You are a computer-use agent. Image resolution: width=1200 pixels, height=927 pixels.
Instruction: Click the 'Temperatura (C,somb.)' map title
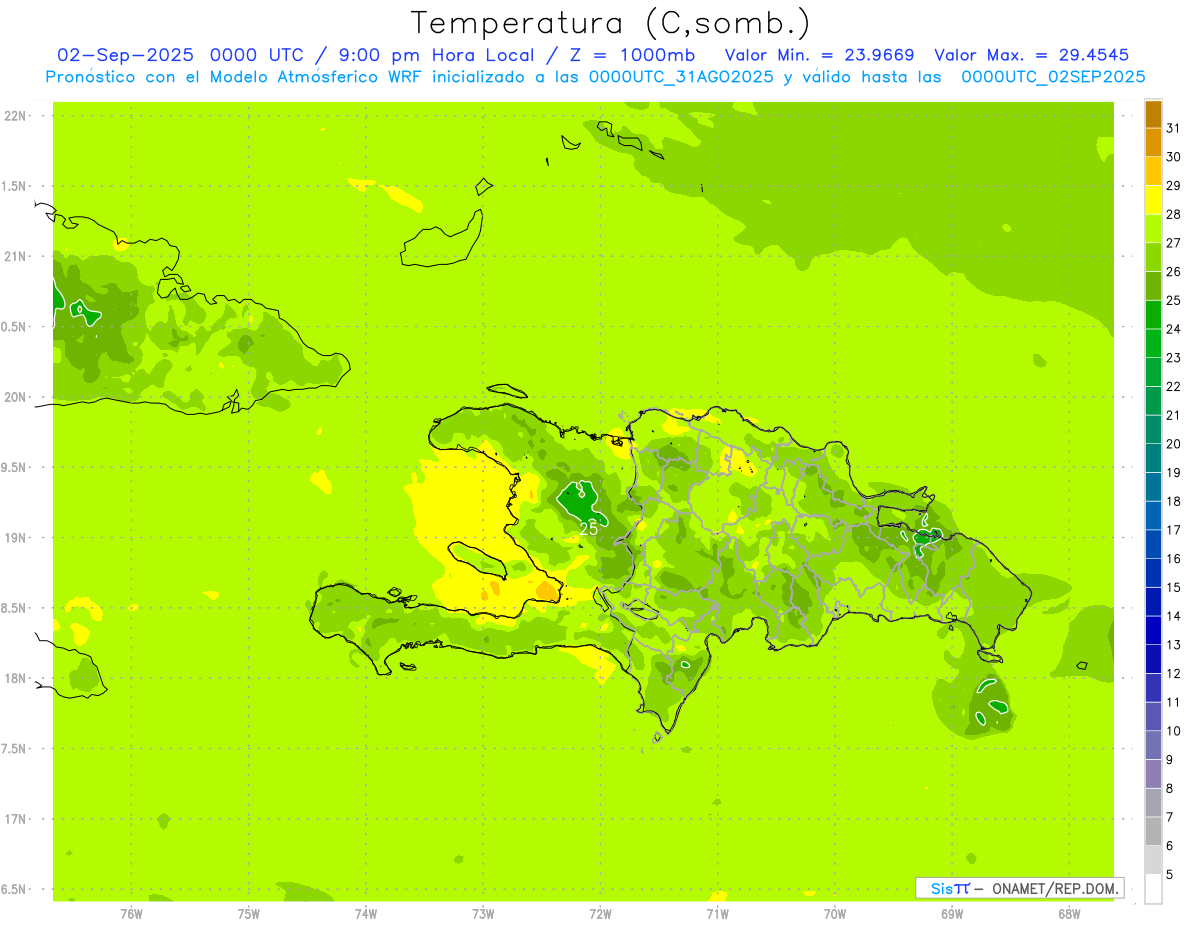click(611, 23)
